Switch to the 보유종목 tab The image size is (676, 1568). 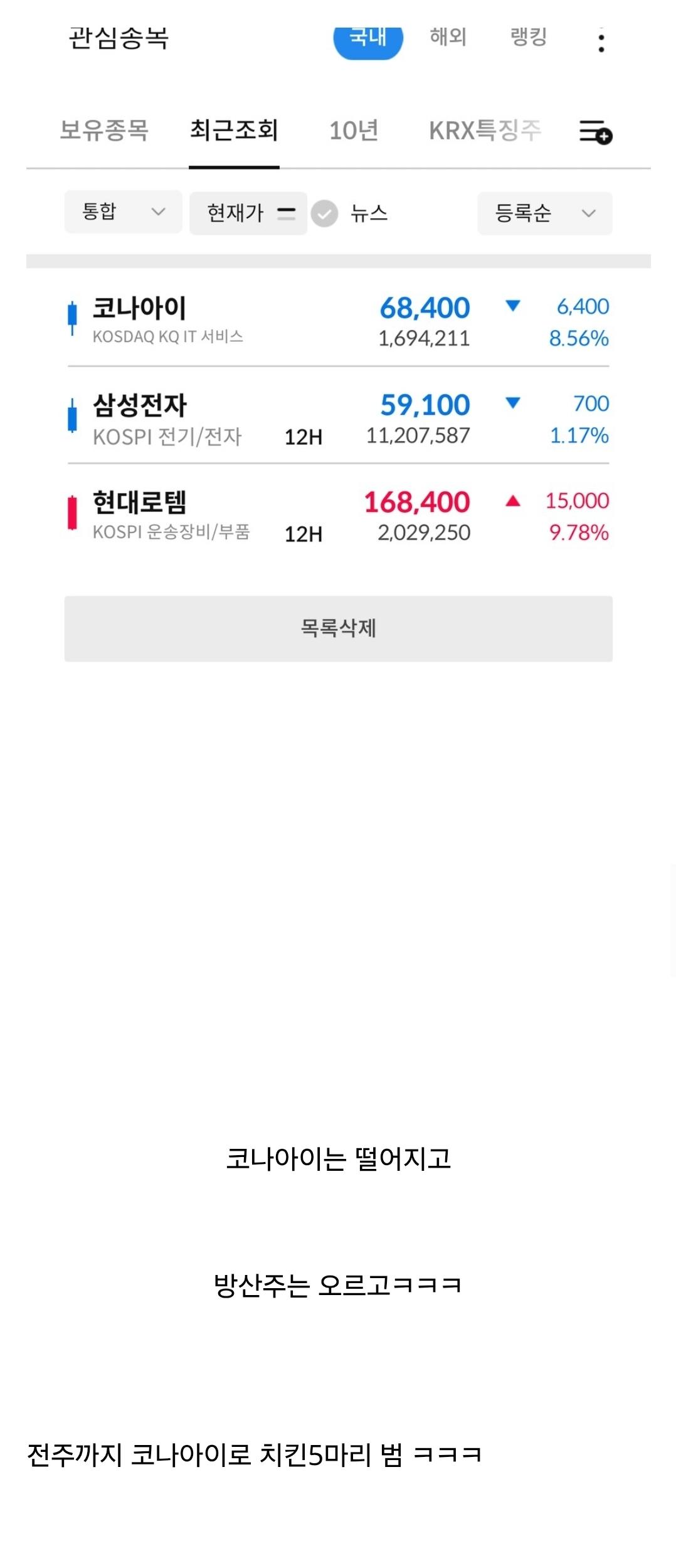104,131
